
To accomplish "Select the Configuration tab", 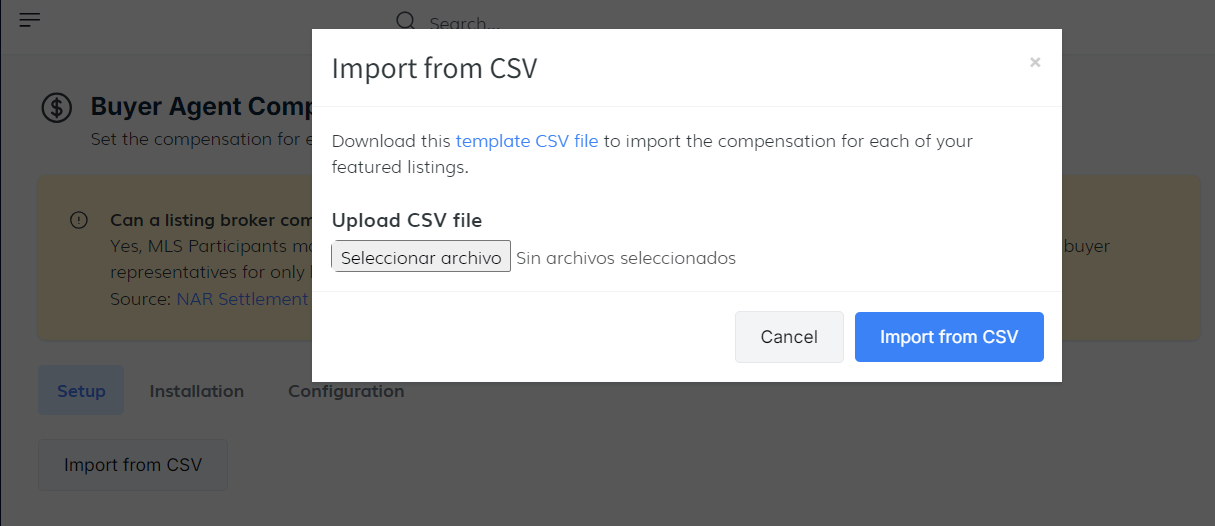I will [346, 391].
